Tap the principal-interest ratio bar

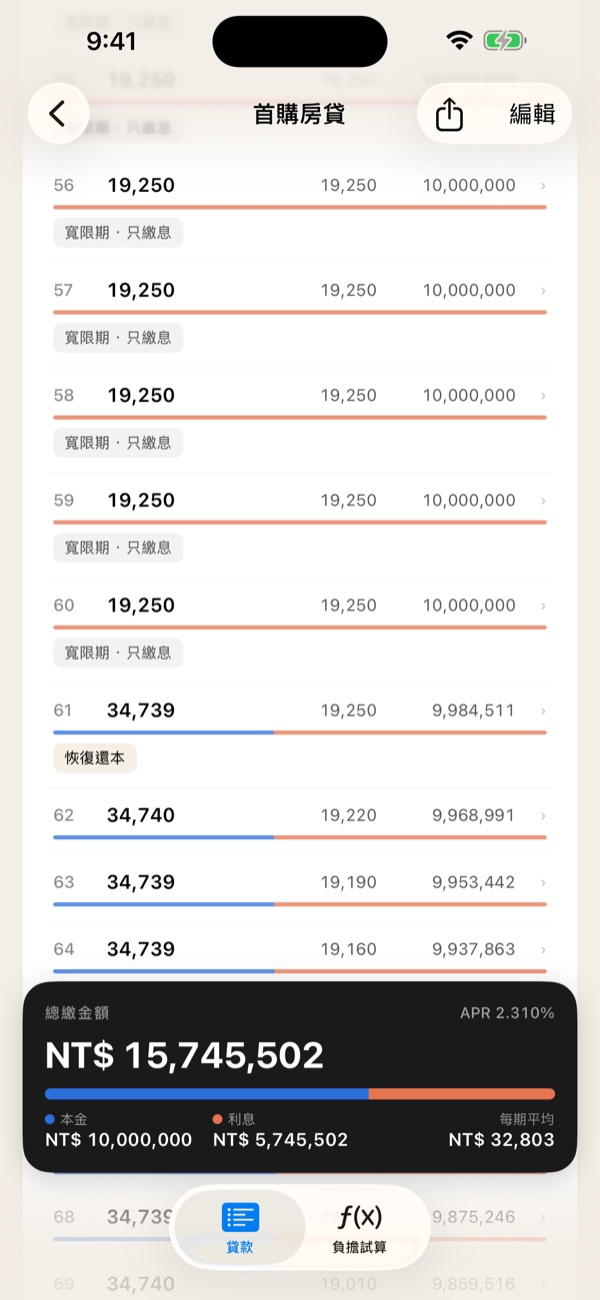pyautogui.click(x=300, y=1094)
